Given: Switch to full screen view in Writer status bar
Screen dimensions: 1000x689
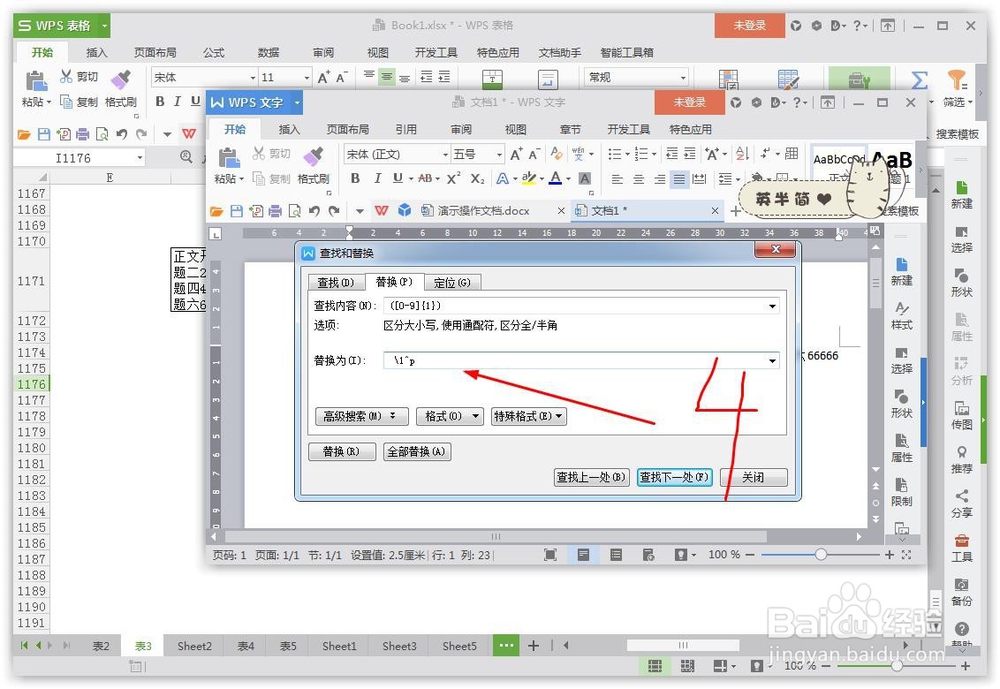Looking at the screenshot, I should (x=550, y=555).
